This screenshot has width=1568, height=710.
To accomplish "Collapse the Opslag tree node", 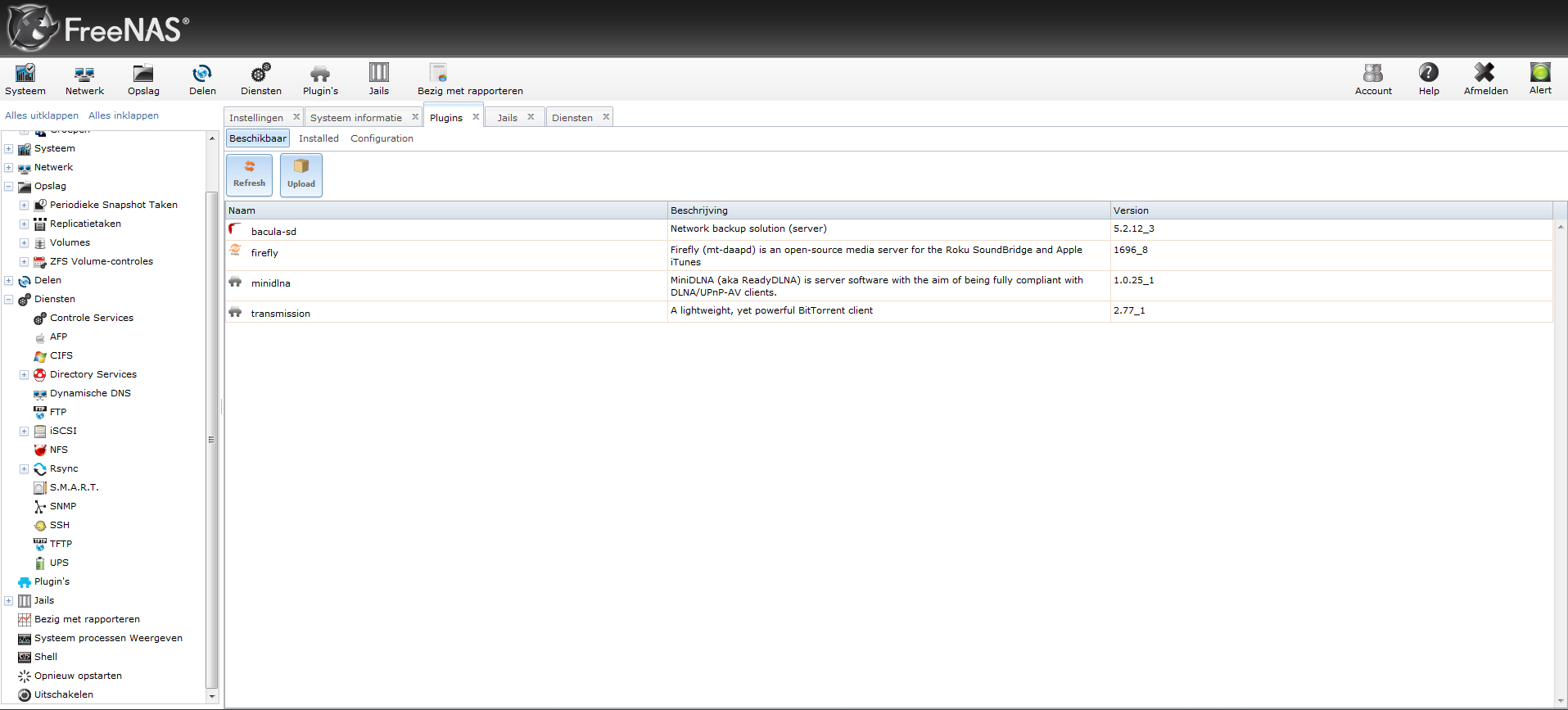I will (x=9, y=187).
